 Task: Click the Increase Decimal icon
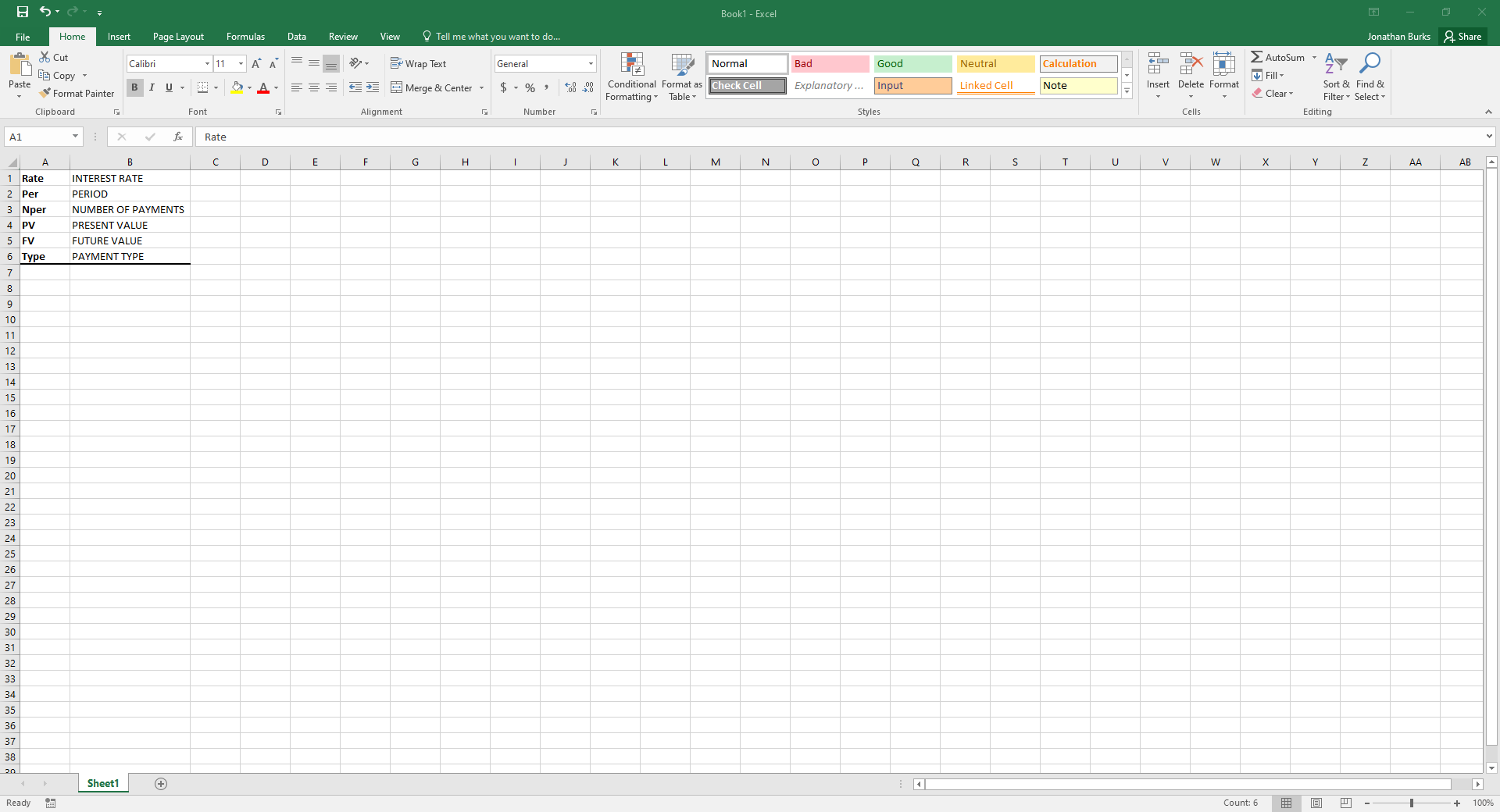pos(570,87)
